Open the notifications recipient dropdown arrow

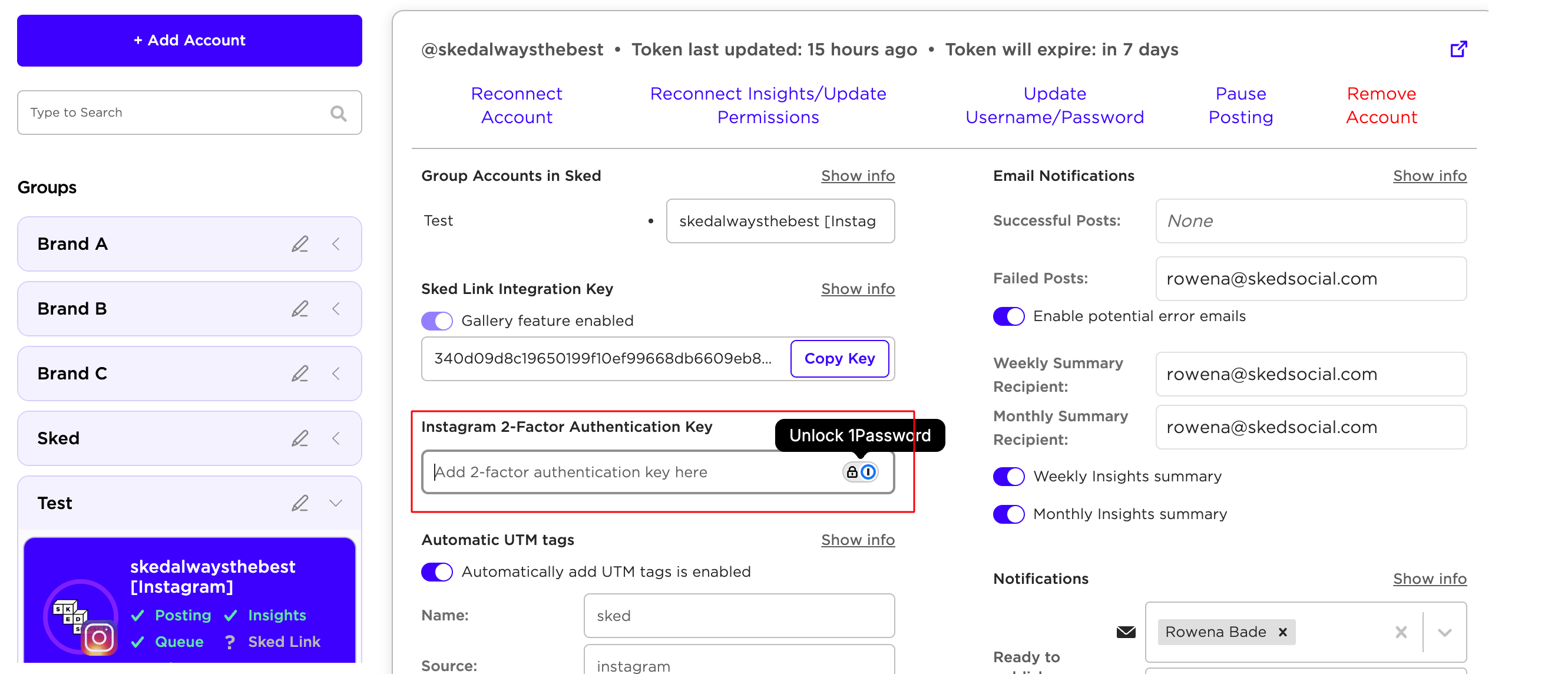coord(1444,633)
